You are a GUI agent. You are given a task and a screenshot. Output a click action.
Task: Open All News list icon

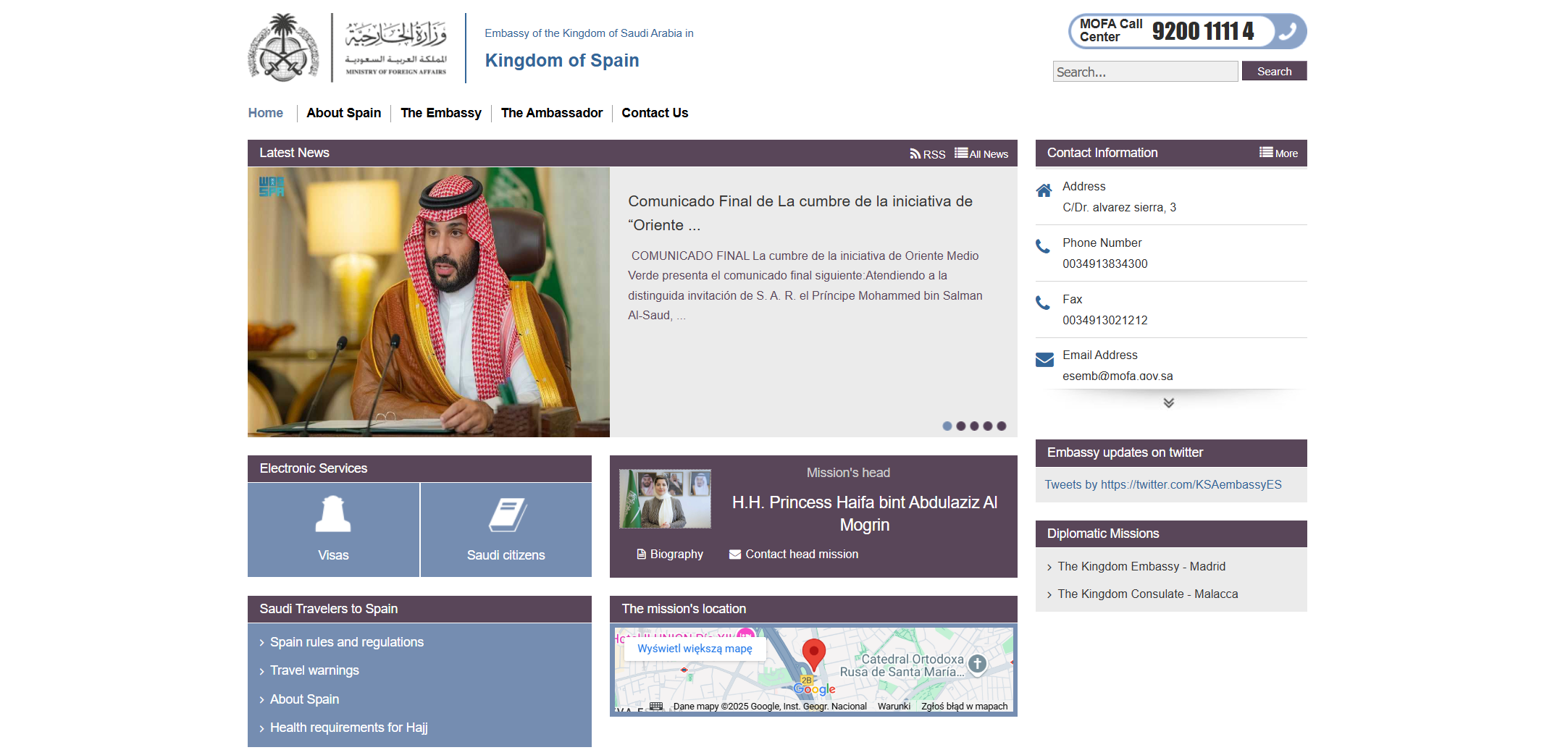tap(961, 153)
